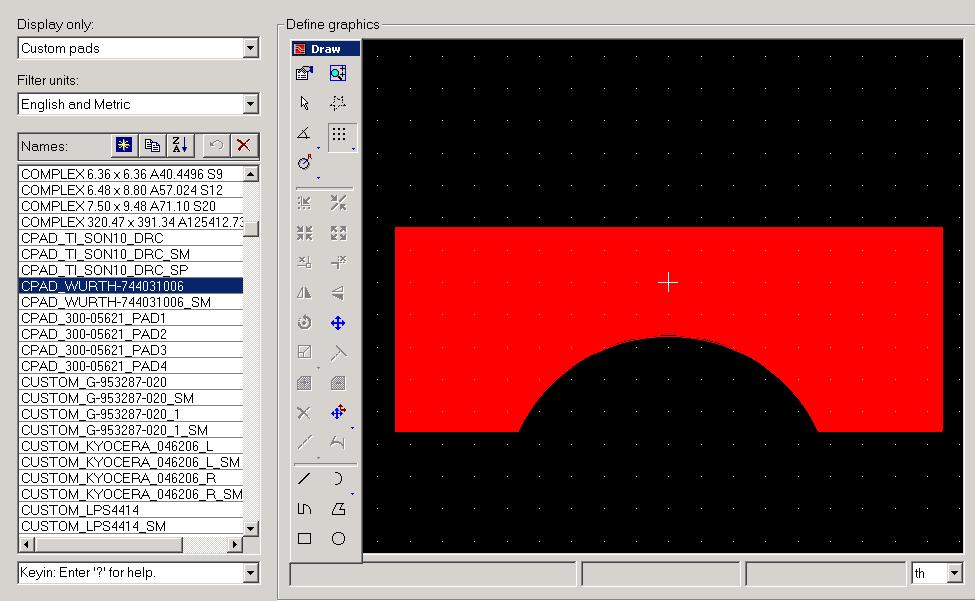Select 'CUSTOM_G-953287-020_SM' entry
Viewport: 975px width, 601px height.
(x=131, y=398)
